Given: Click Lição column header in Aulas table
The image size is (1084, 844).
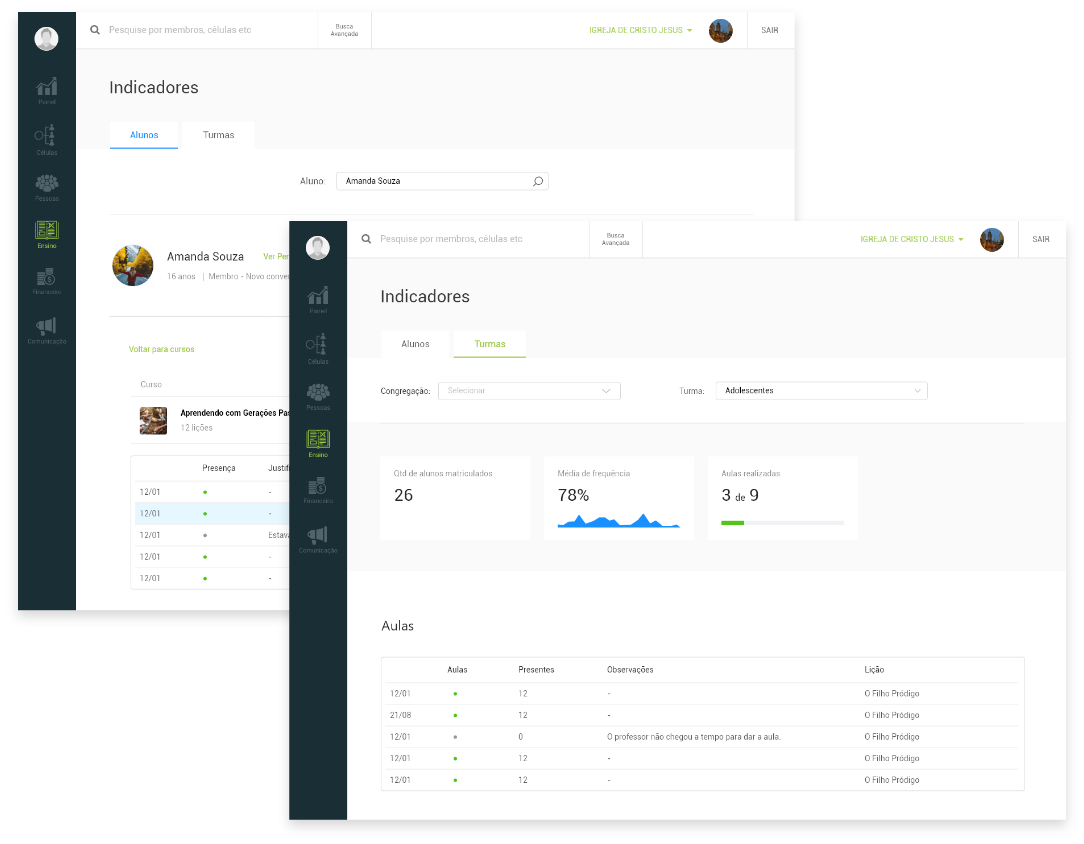Looking at the screenshot, I should (874, 670).
